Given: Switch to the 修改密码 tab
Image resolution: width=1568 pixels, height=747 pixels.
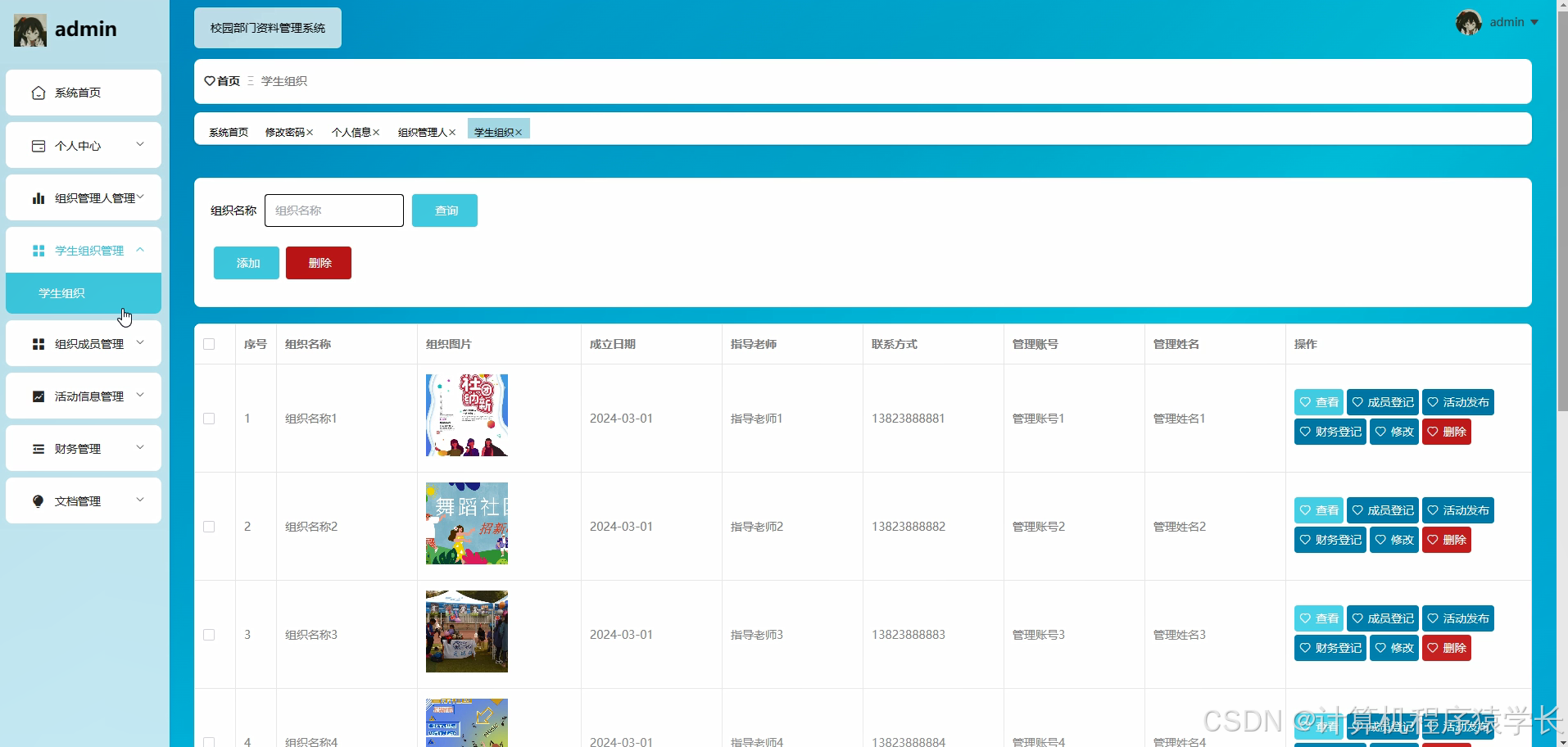Looking at the screenshot, I should (x=285, y=133).
